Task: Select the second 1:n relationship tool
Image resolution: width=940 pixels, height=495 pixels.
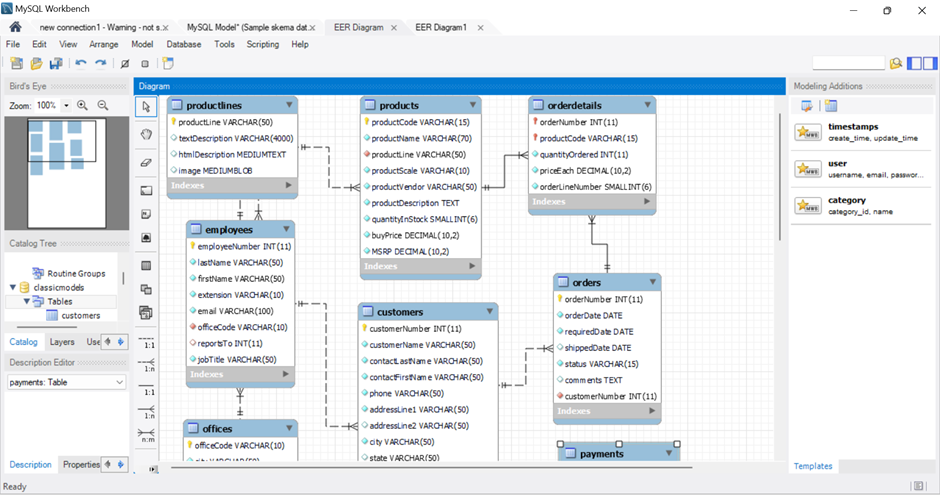Action: click(147, 412)
